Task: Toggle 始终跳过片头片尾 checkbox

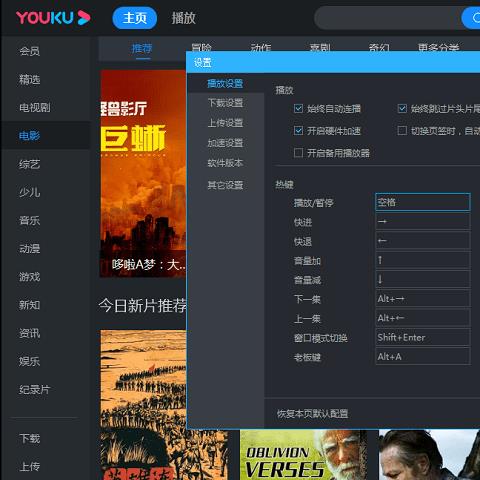Action: click(x=402, y=108)
